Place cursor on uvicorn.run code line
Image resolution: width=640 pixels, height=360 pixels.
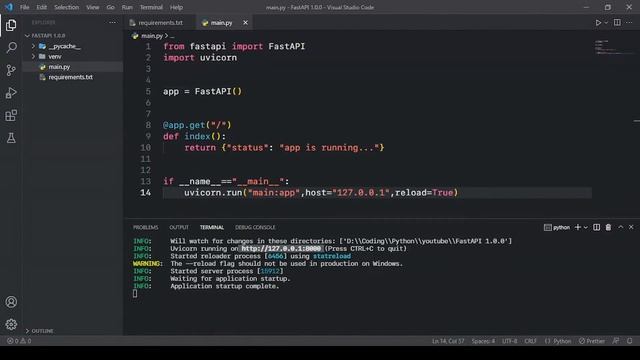321,193
